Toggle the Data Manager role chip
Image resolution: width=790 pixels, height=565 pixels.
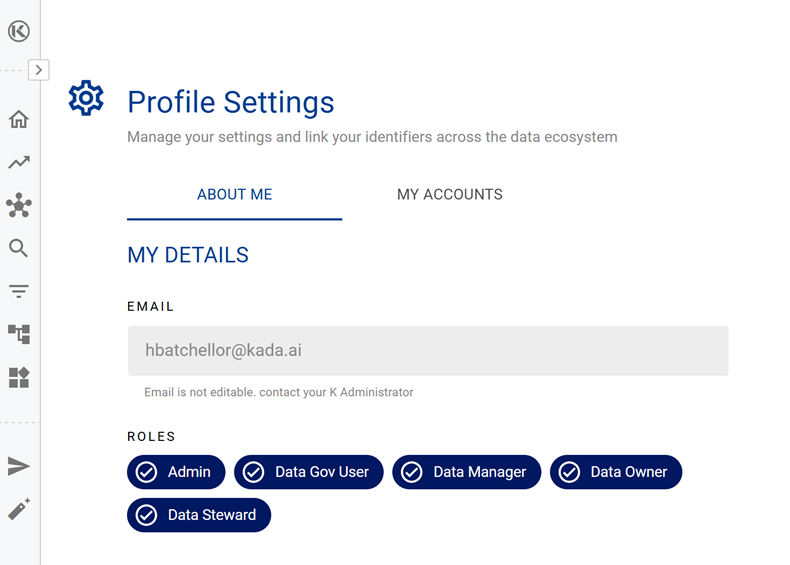(466, 472)
